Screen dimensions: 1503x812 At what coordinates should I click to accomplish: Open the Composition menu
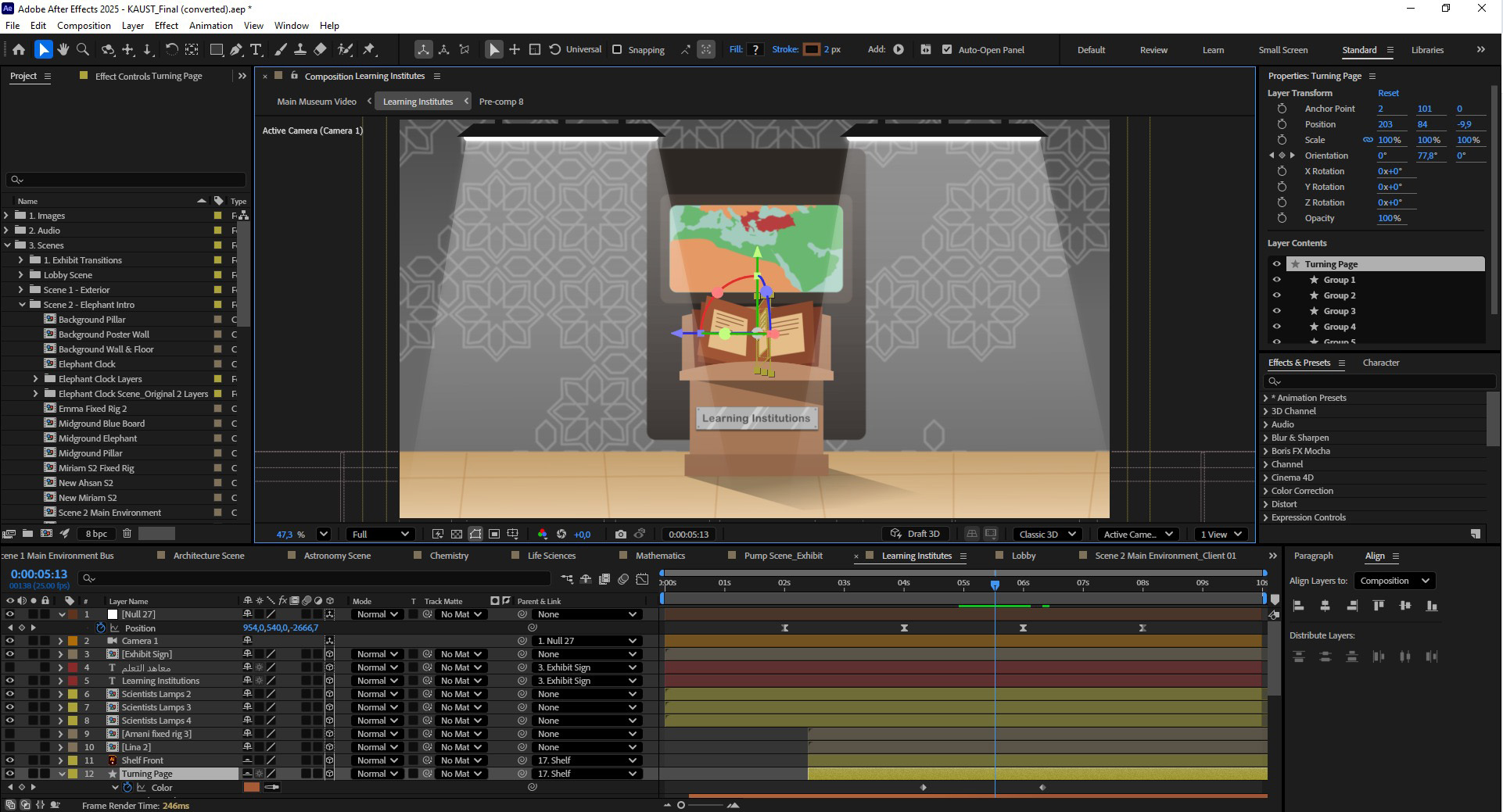tap(84, 25)
